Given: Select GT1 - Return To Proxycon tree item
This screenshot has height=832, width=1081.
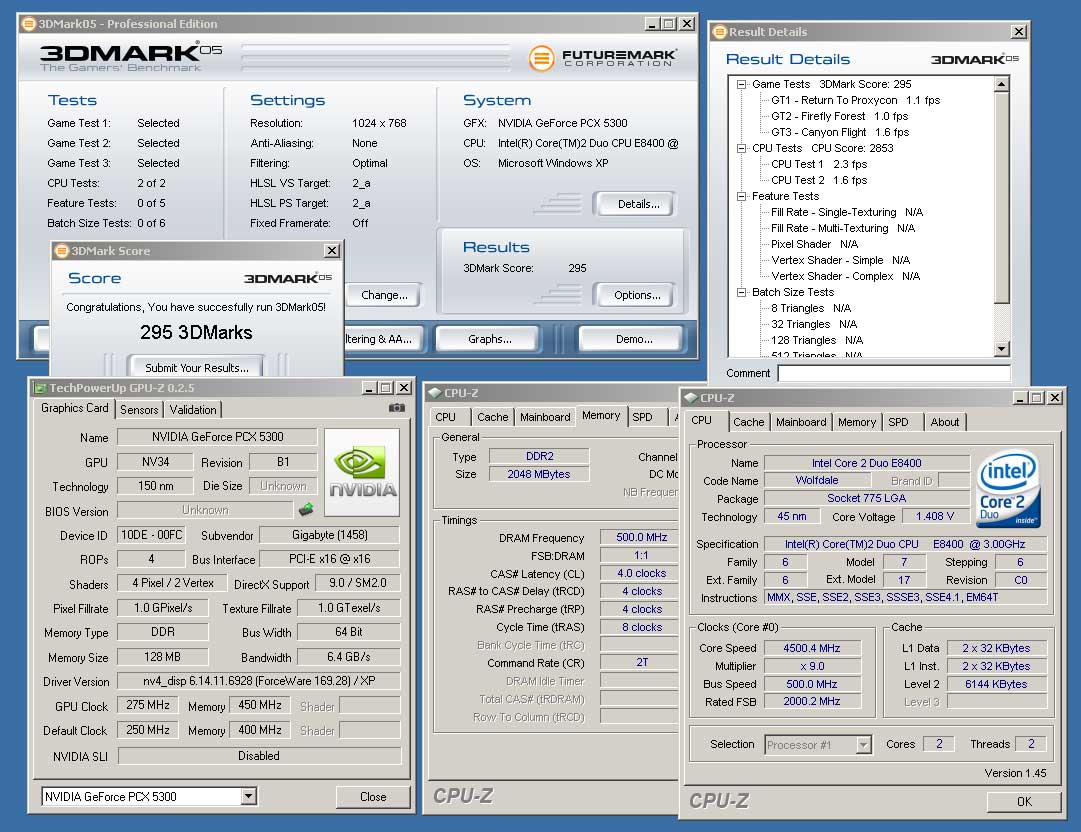Looking at the screenshot, I should (x=856, y=100).
